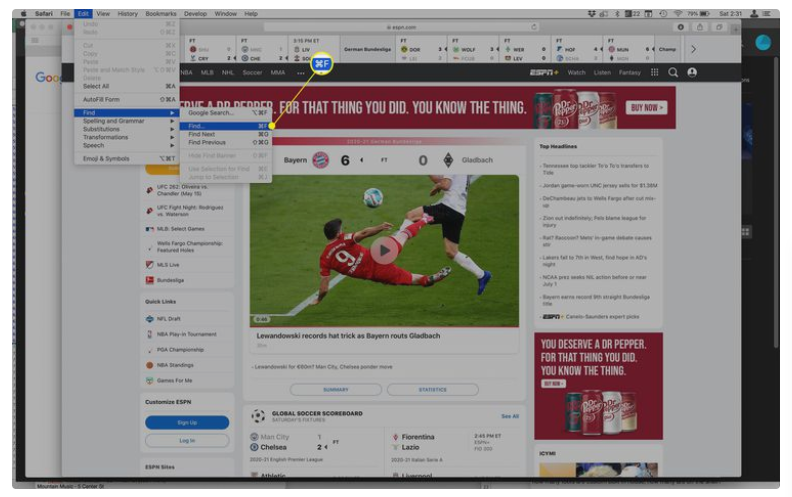Open the Safari application menu
The width and height of the screenshot is (792, 497).
[43, 14]
